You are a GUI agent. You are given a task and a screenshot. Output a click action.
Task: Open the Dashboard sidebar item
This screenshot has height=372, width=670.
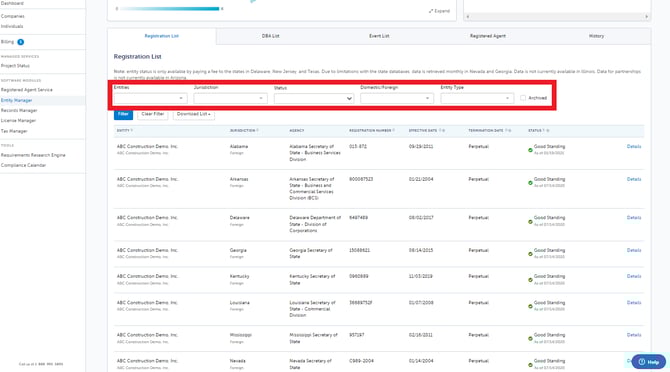[12, 3]
